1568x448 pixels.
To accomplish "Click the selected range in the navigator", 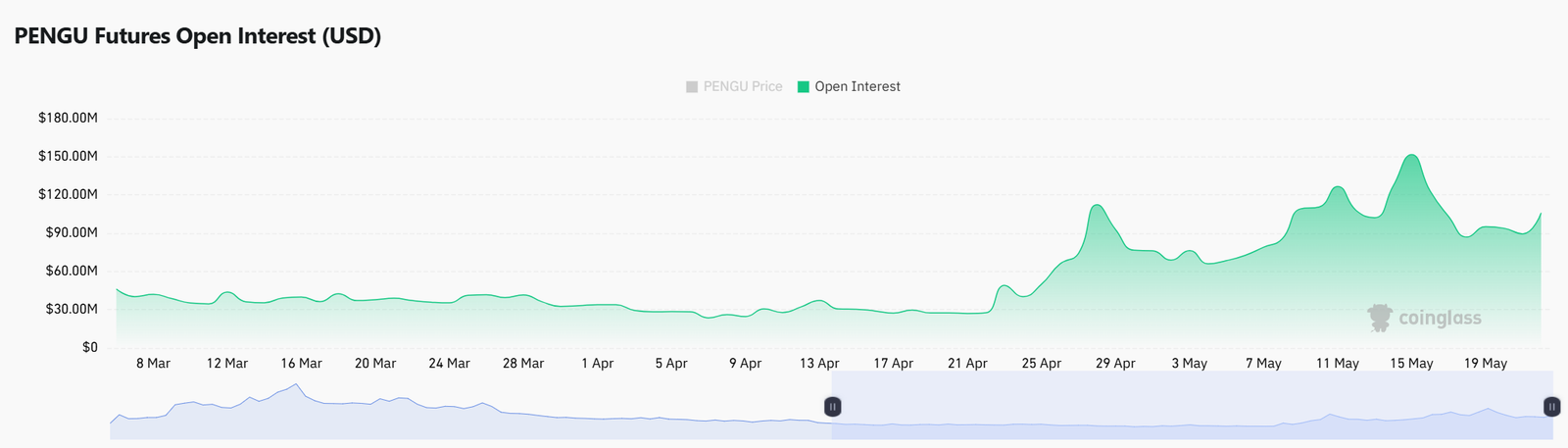I will 1192,405.
